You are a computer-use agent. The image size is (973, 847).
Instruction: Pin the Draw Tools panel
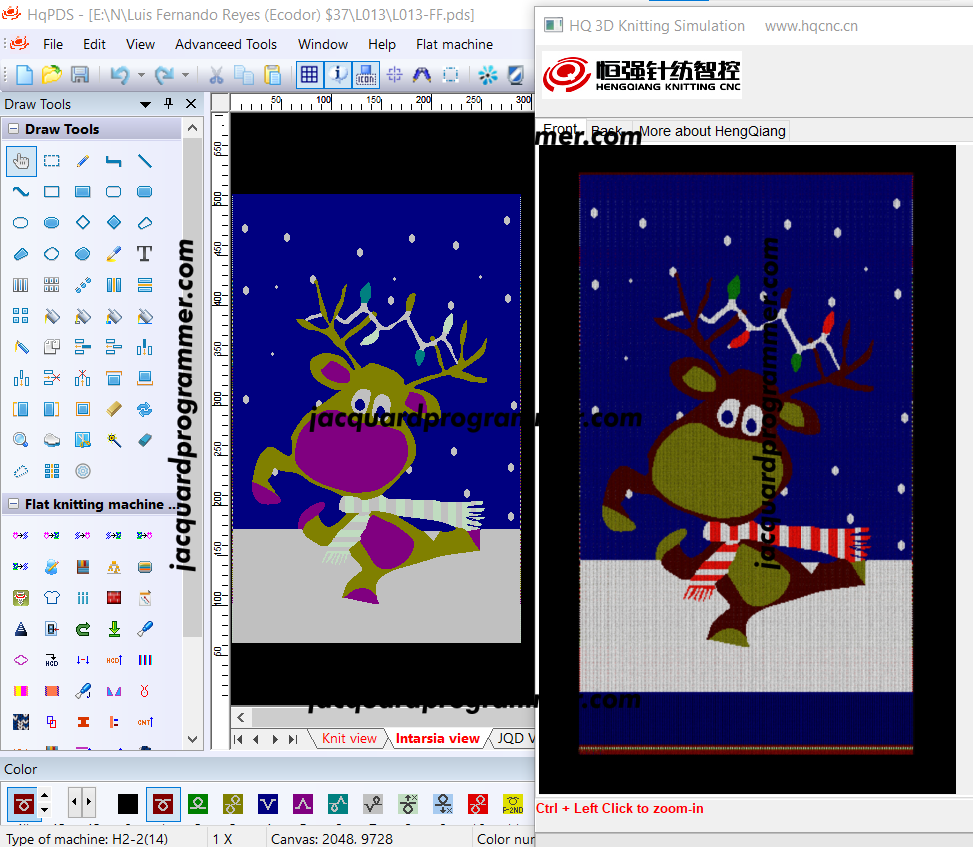[x=168, y=104]
